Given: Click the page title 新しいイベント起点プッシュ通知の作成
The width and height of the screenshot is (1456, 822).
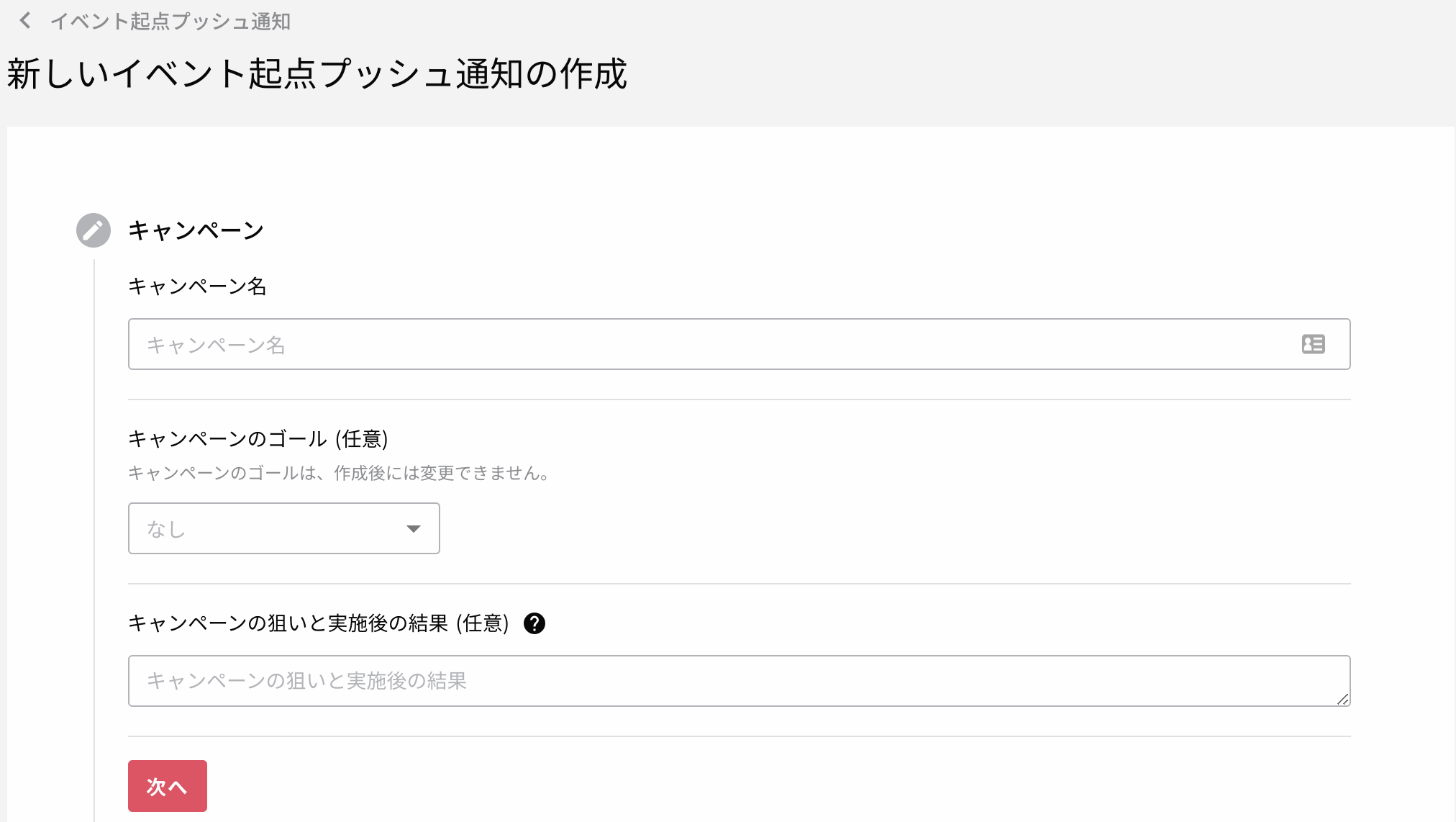Looking at the screenshot, I should tap(317, 74).
